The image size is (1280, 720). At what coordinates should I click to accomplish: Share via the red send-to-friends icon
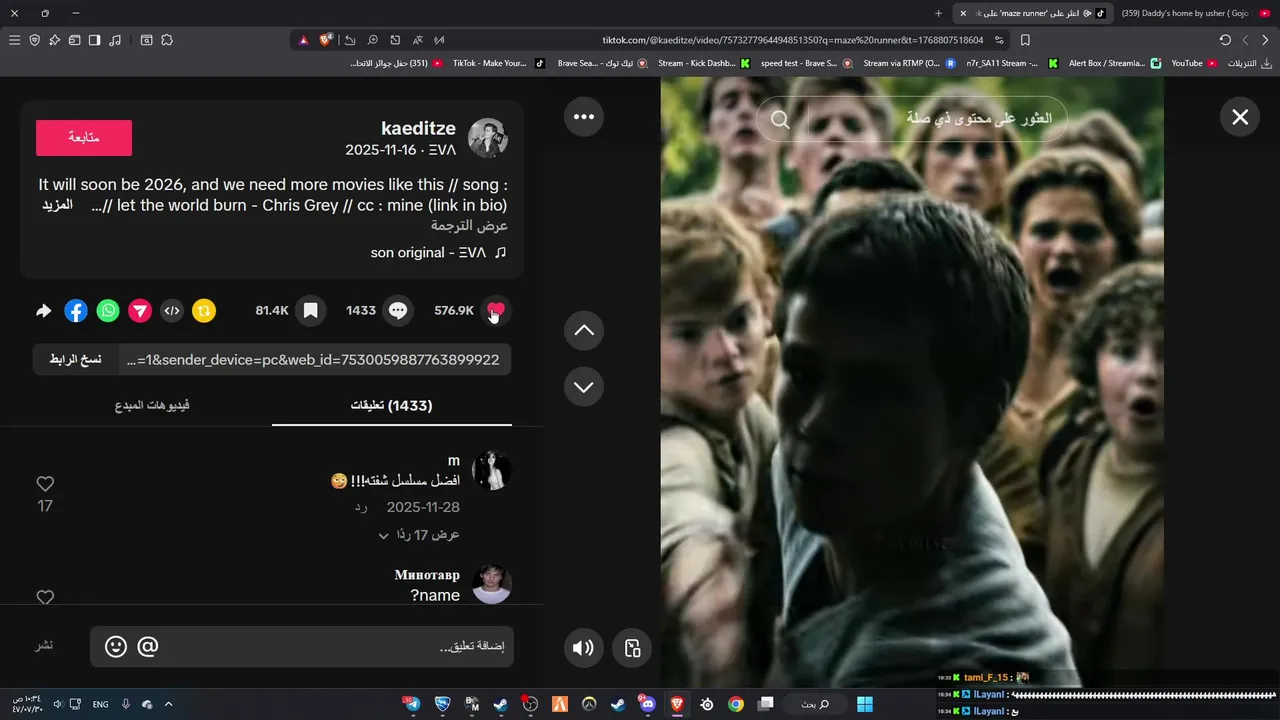tap(140, 311)
